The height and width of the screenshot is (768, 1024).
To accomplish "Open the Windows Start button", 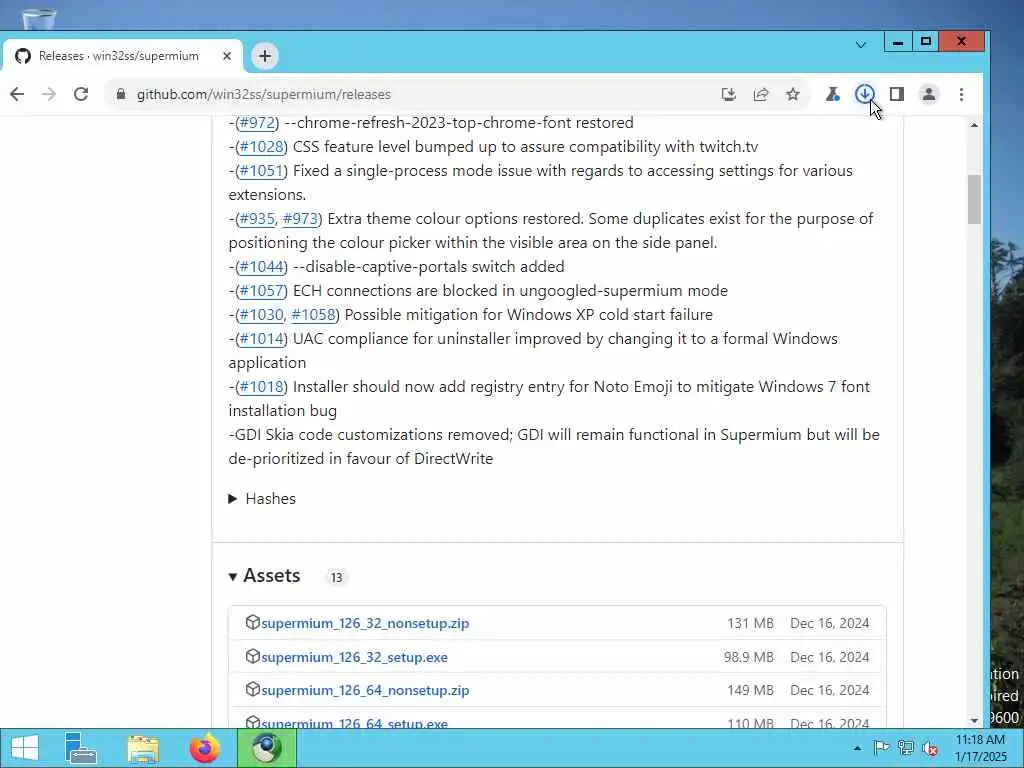I will [25, 748].
